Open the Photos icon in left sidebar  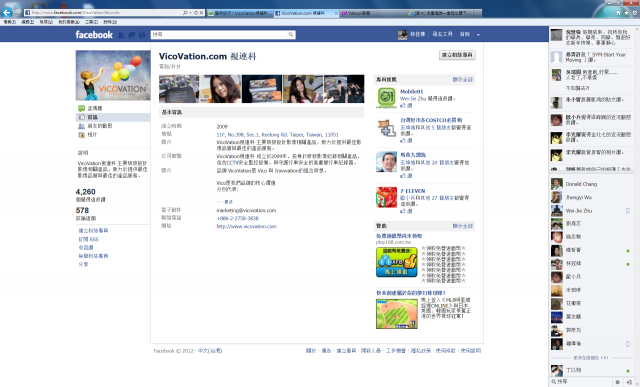(x=81, y=135)
